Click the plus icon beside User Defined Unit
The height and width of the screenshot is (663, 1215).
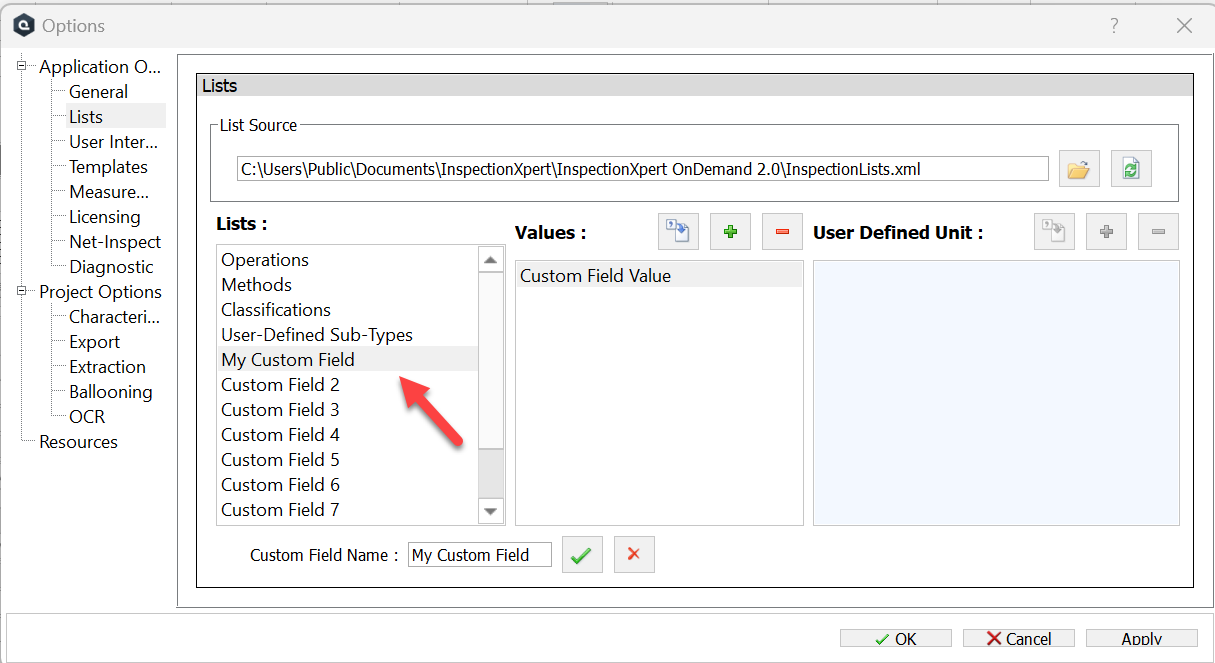[1106, 231]
